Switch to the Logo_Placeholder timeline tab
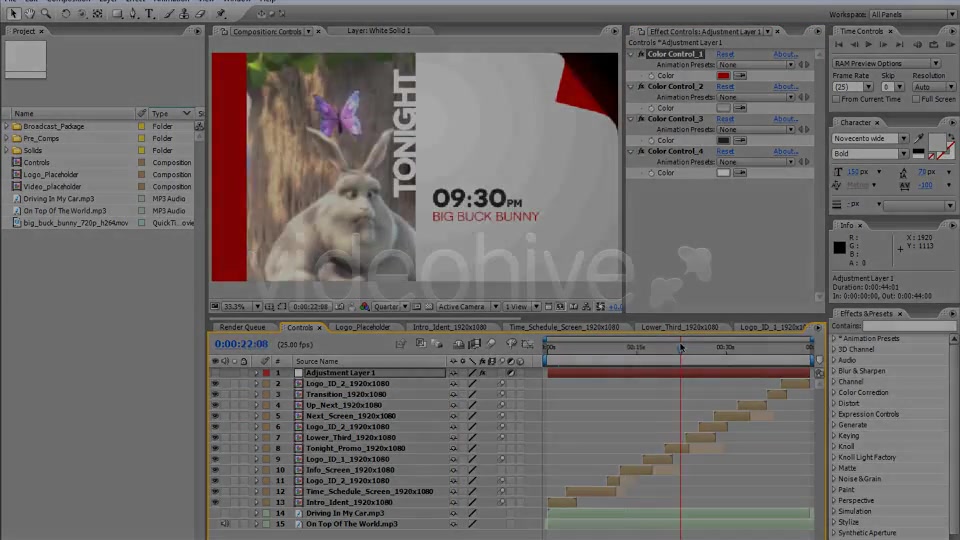Screen dimensions: 960x540 pyautogui.click(x=362, y=328)
